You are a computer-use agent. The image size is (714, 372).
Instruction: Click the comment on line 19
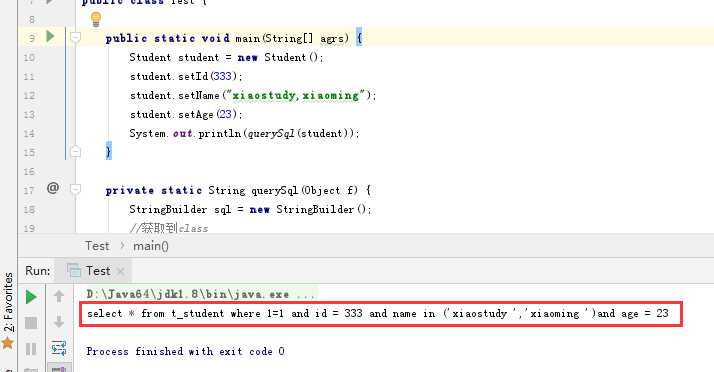(169, 228)
